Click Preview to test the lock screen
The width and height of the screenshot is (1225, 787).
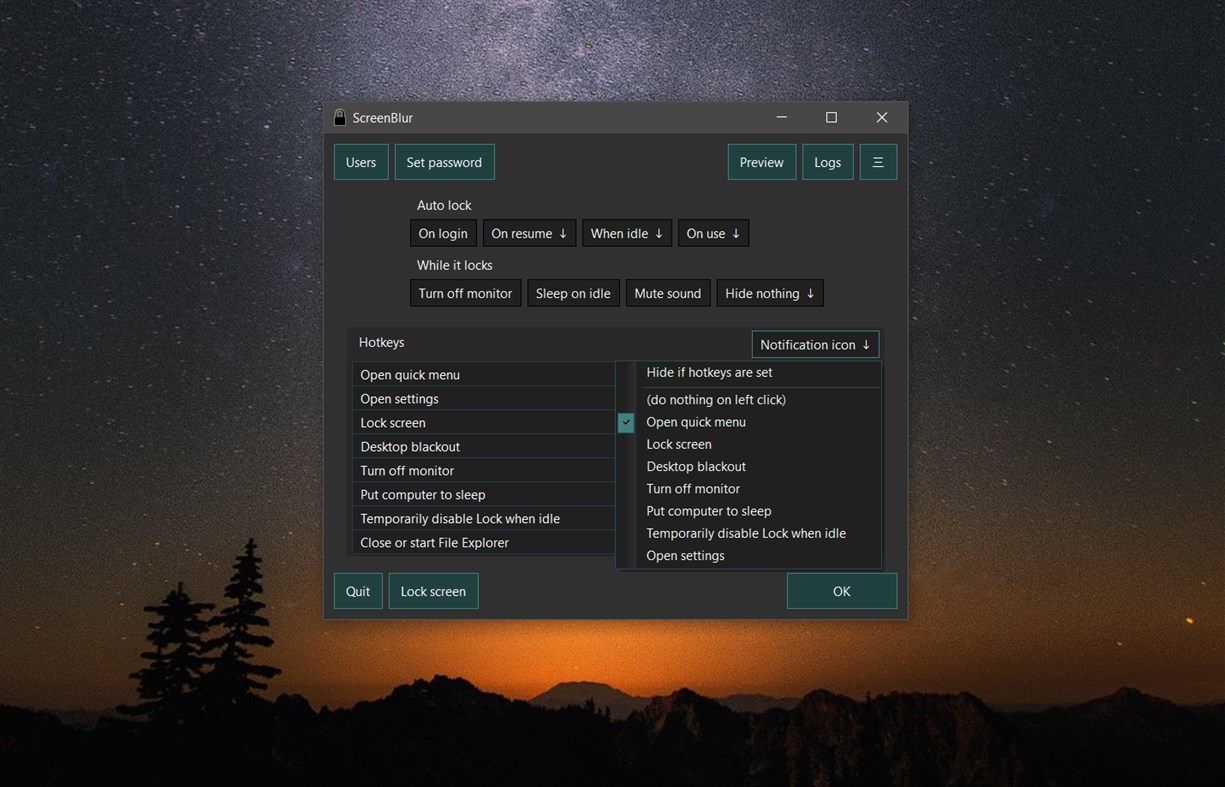coord(761,161)
